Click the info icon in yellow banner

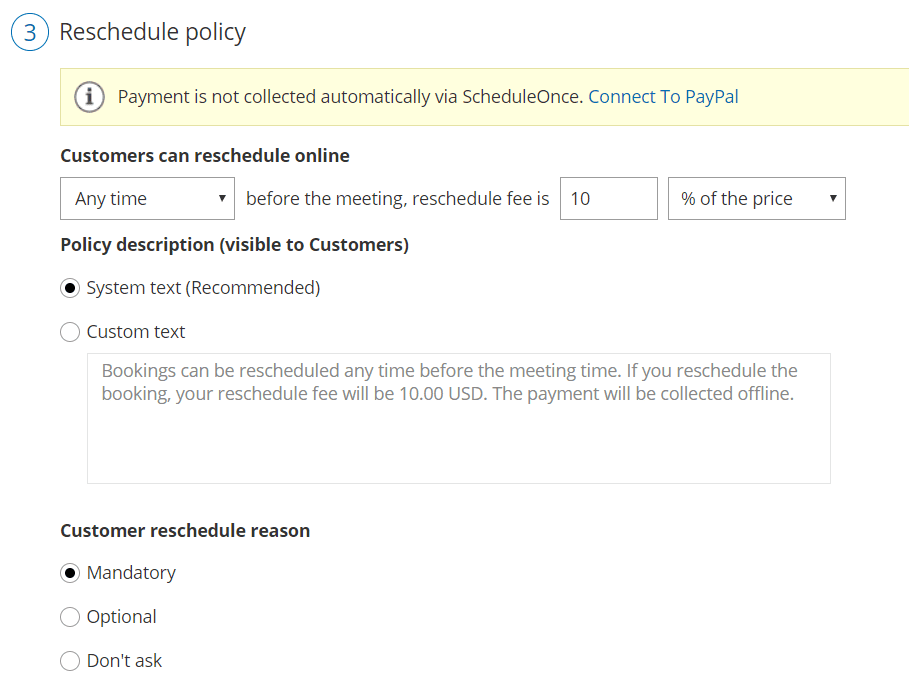coord(89,97)
